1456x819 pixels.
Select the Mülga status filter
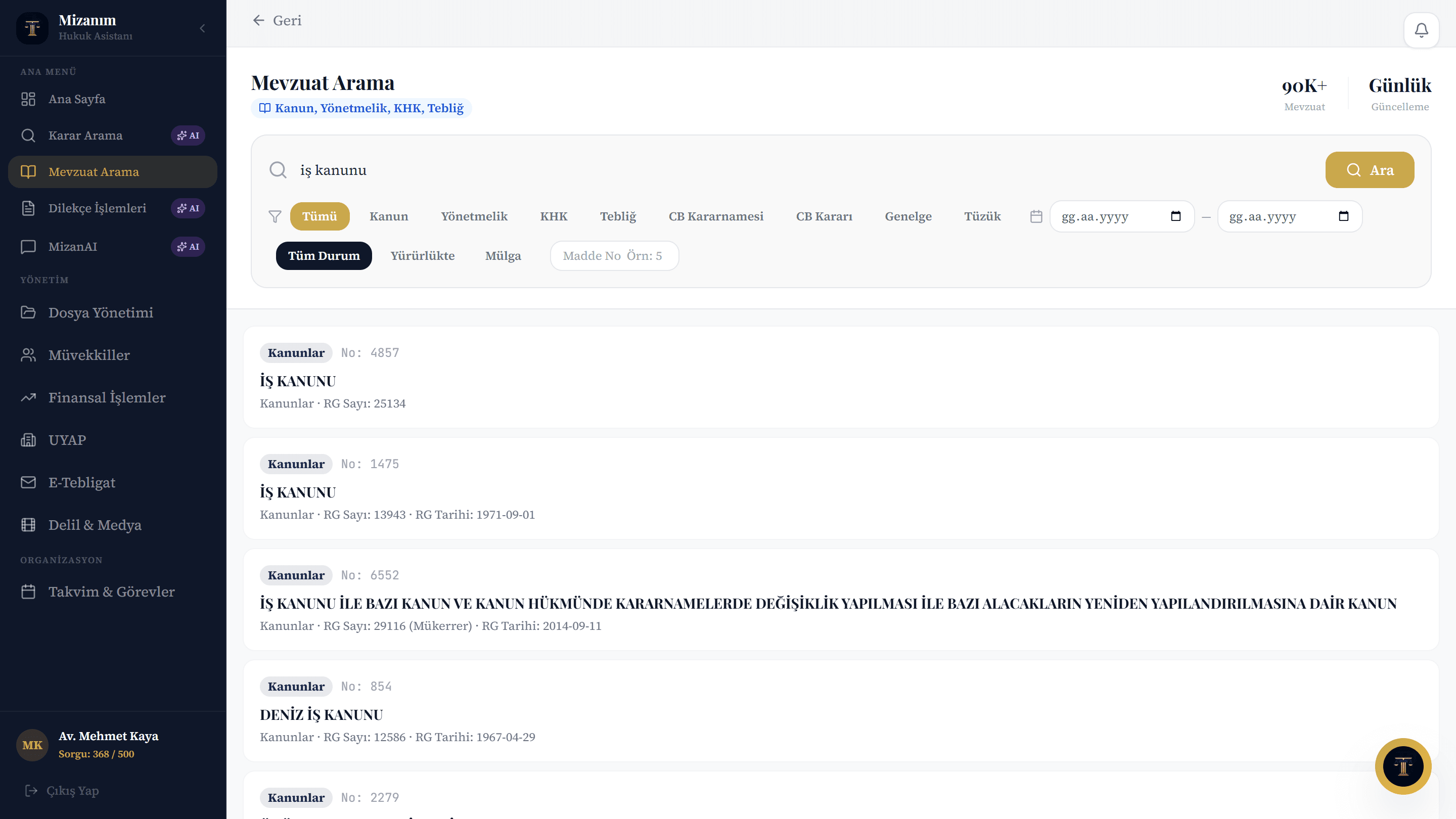pyautogui.click(x=503, y=255)
